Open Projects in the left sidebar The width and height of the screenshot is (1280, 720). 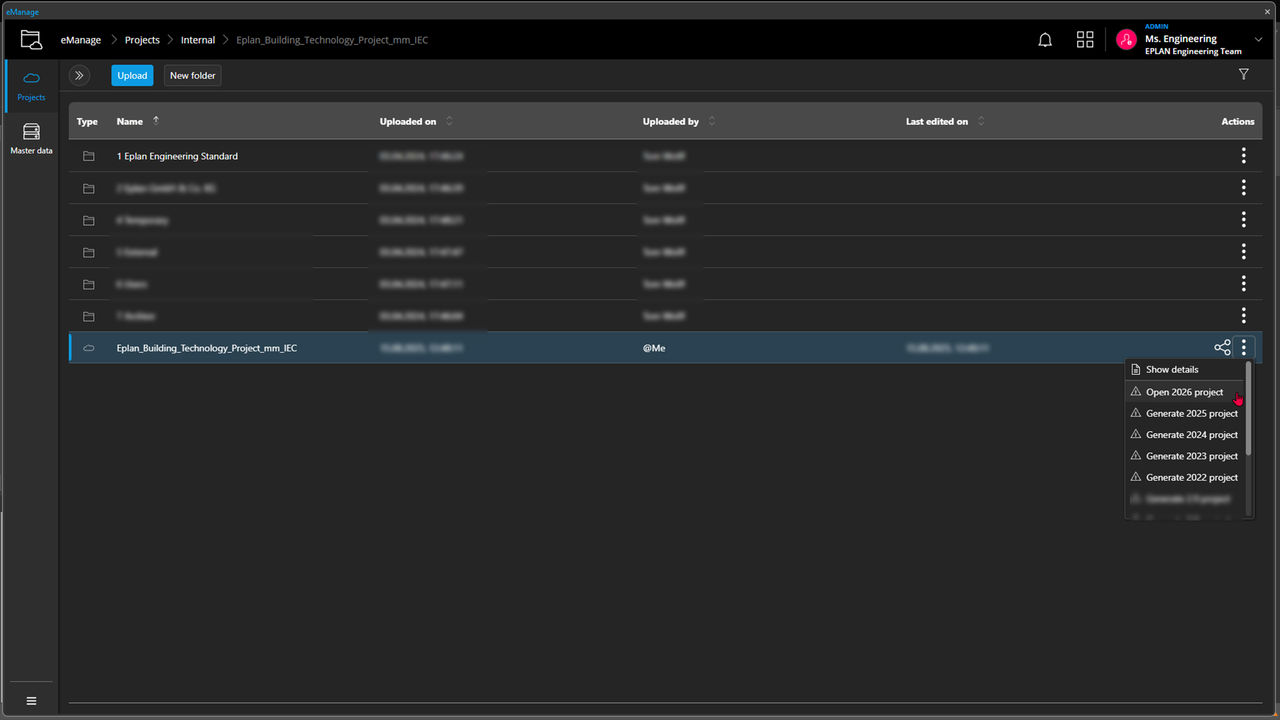tap(31, 86)
